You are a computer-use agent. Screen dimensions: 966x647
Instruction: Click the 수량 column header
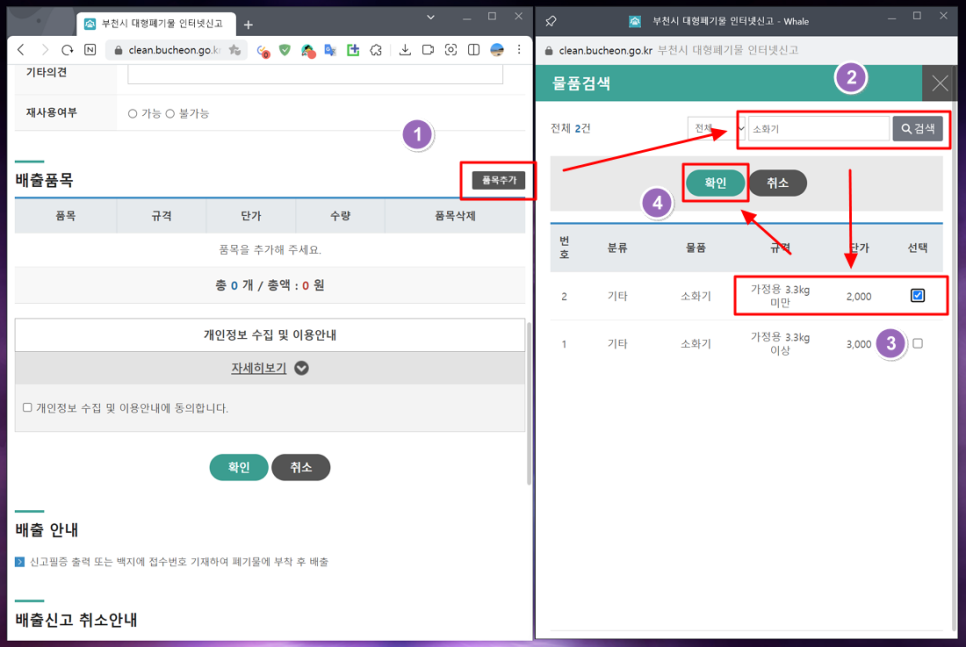click(340, 216)
